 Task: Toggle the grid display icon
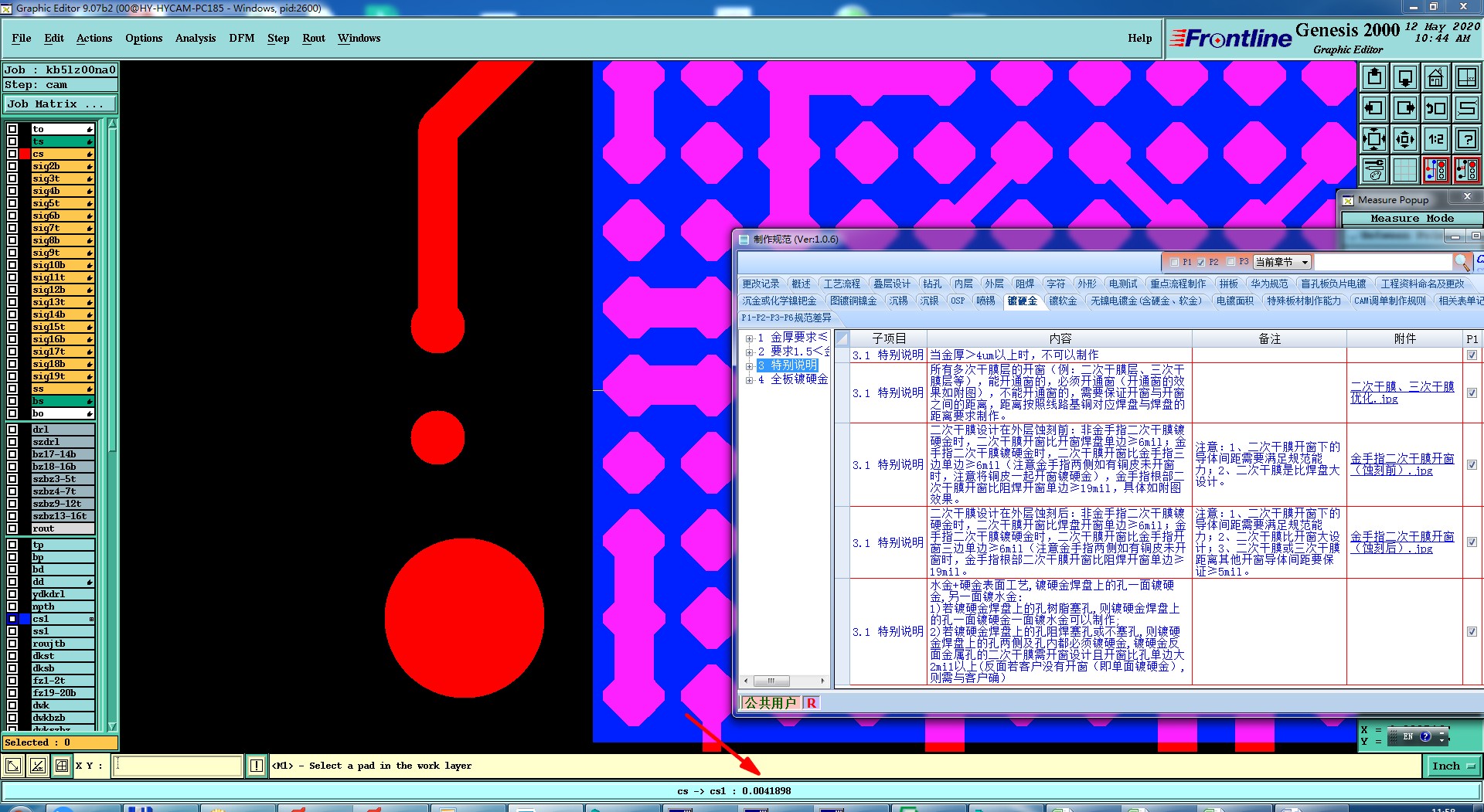click(x=1405, y=170)
